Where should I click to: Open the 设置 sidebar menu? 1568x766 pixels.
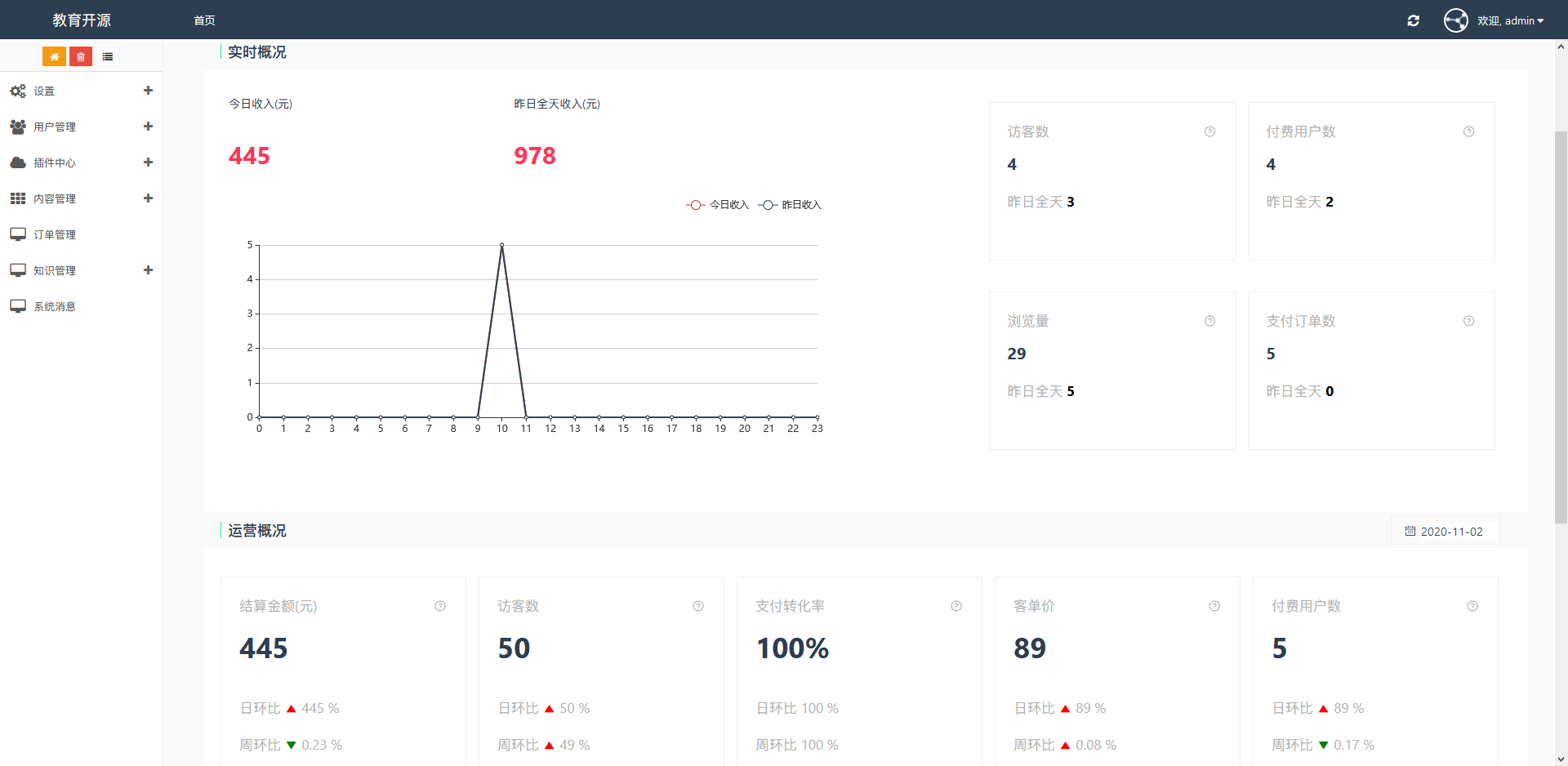81,91
